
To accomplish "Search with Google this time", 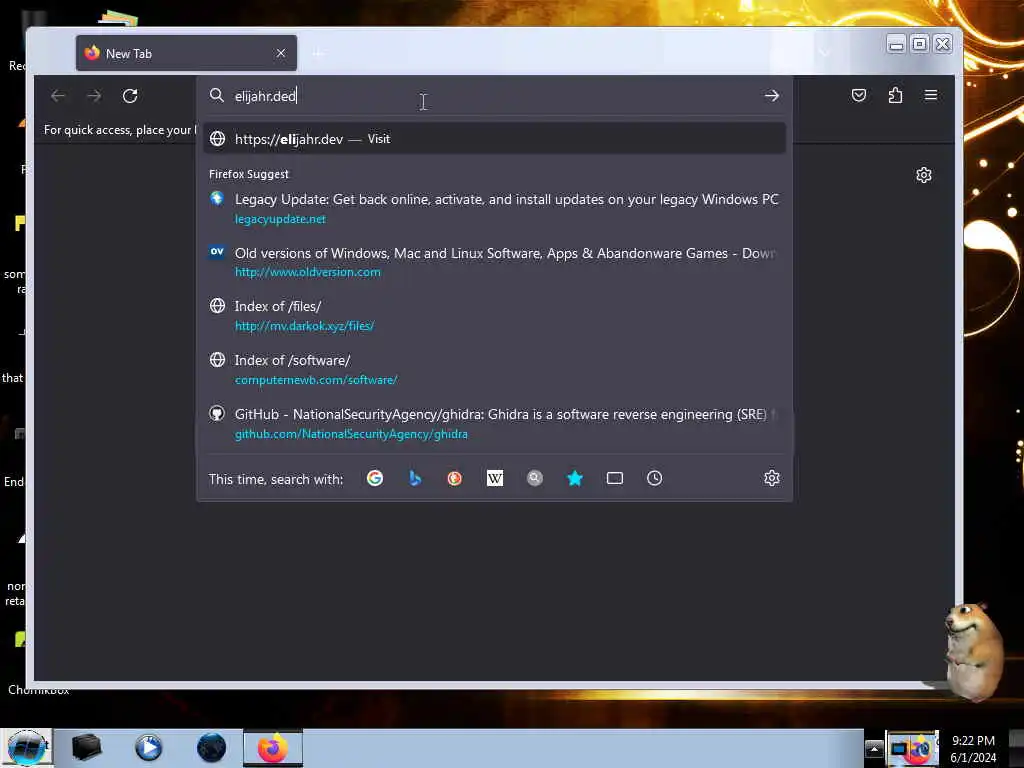I will click(x=375, y=478).
